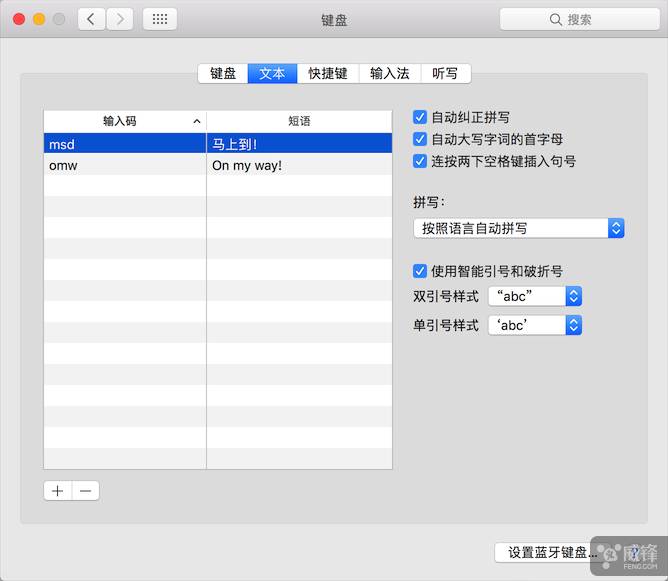Click the 输入码 column header label

[x=120, y=121]
